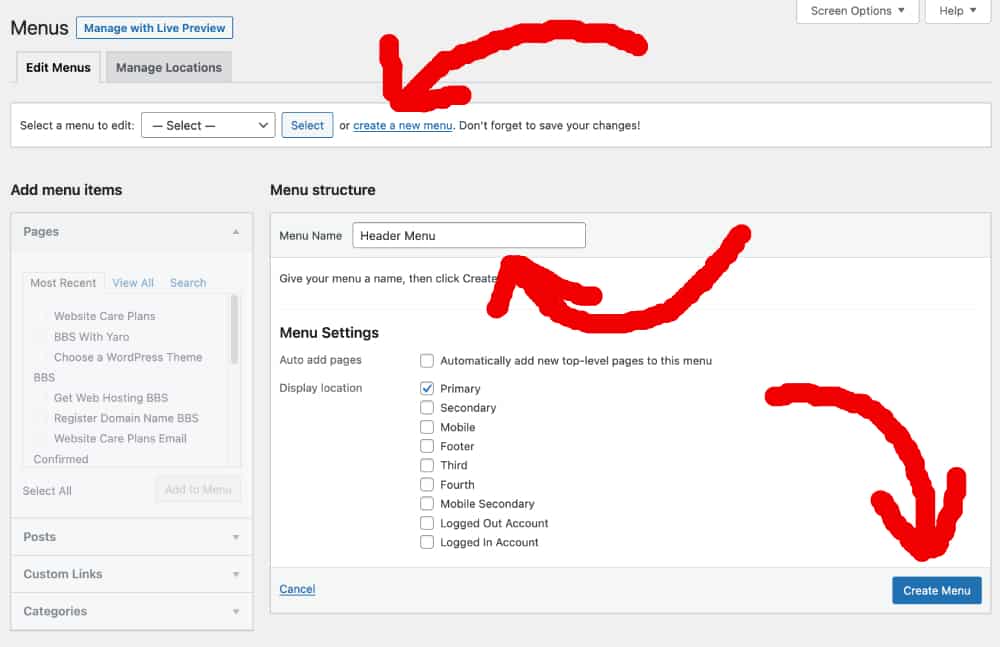Open the Search tab in Pages panel
Screen dimensions: 1000x647
pyautogui.click(x=187, y=282)
